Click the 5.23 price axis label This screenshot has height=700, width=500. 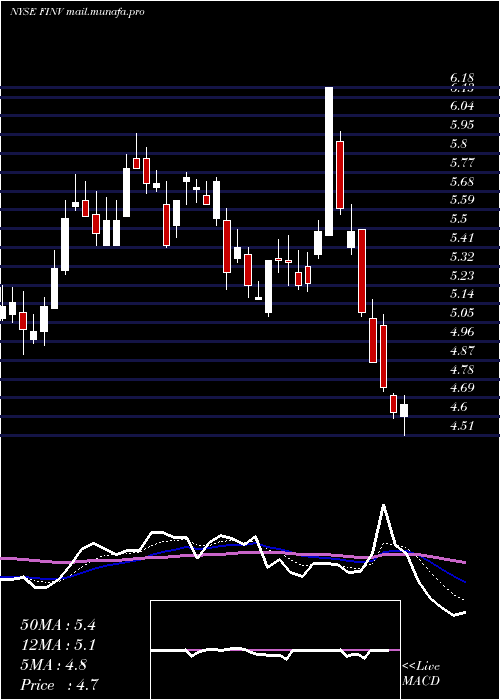tap(461, 275)
